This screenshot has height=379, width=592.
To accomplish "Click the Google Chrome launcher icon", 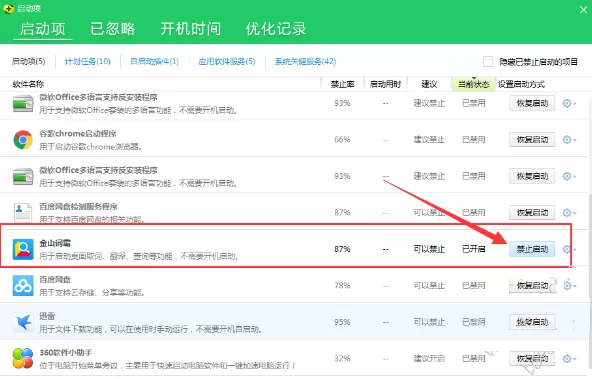I will pyautogui.click(x=23, y=140).
